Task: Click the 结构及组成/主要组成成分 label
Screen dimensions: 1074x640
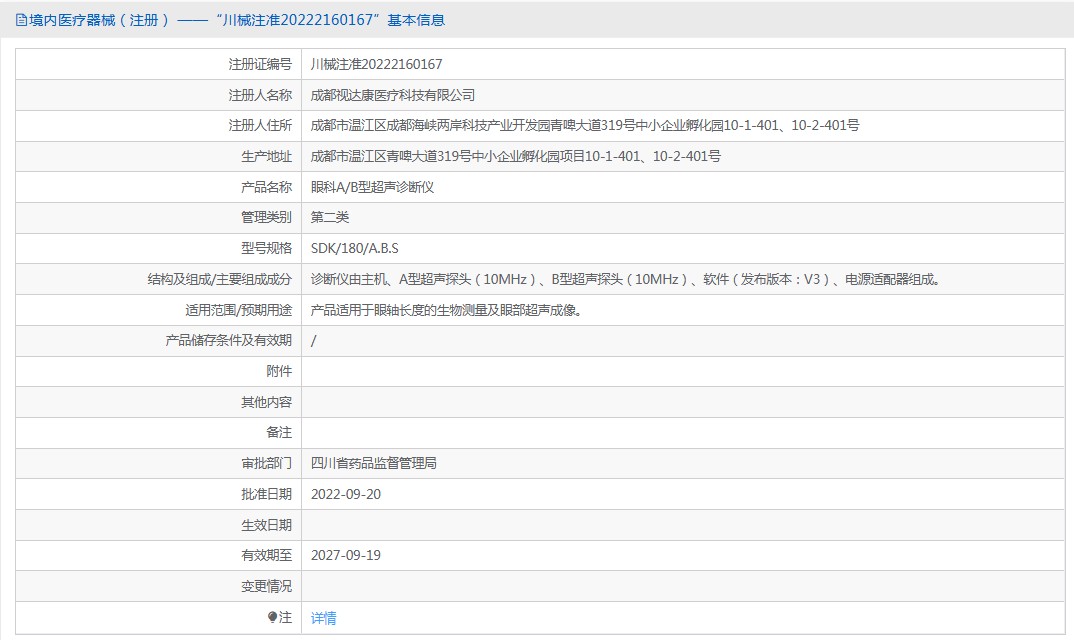Action: pos(220,279)
